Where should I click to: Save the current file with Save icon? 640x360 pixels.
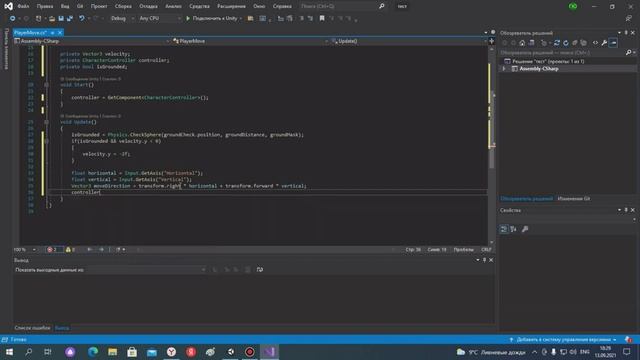click(61, 18)
